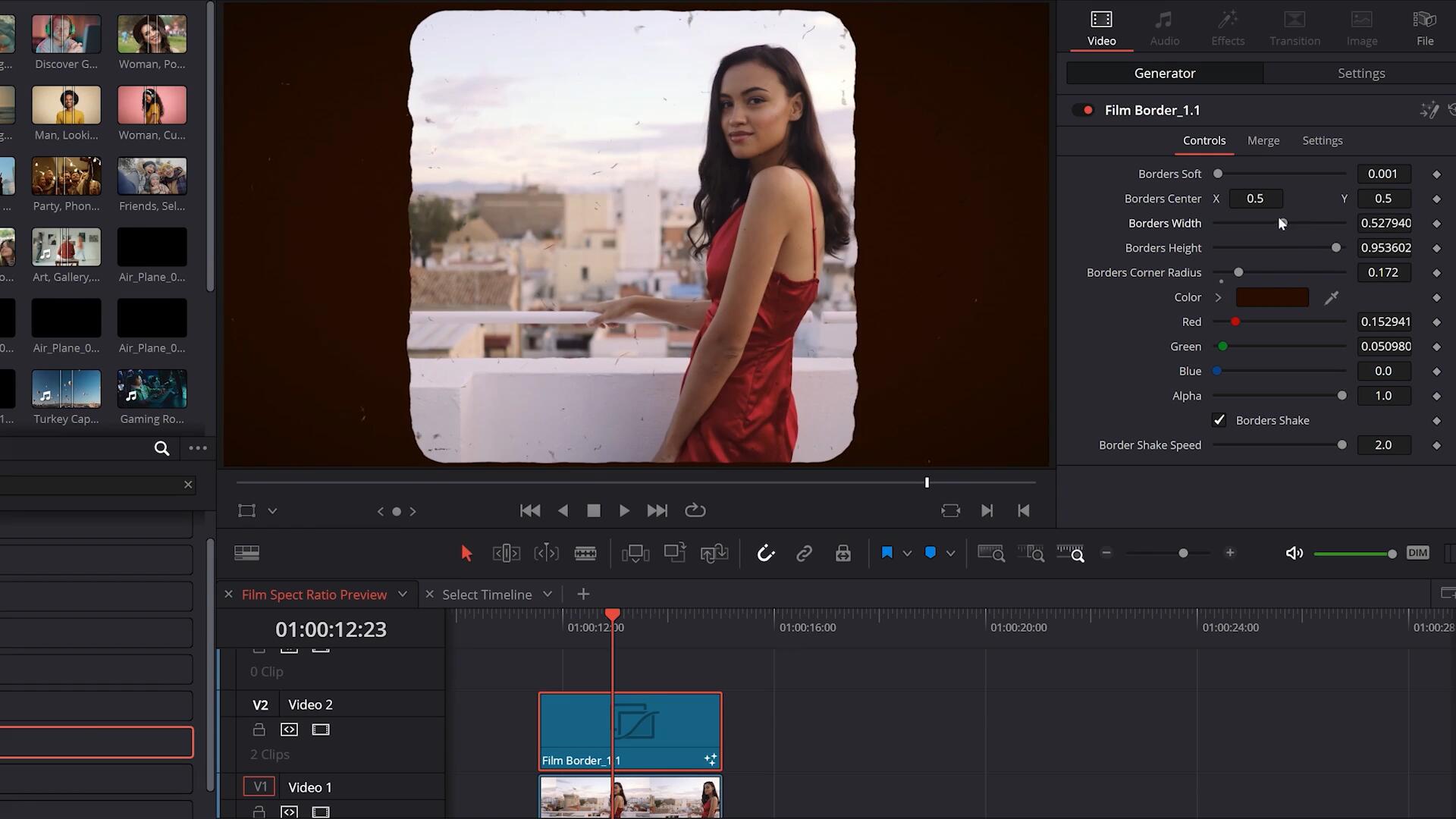Open the border Color swatch
This screenshot has height=819, width=1456.
click(1272, 298)
